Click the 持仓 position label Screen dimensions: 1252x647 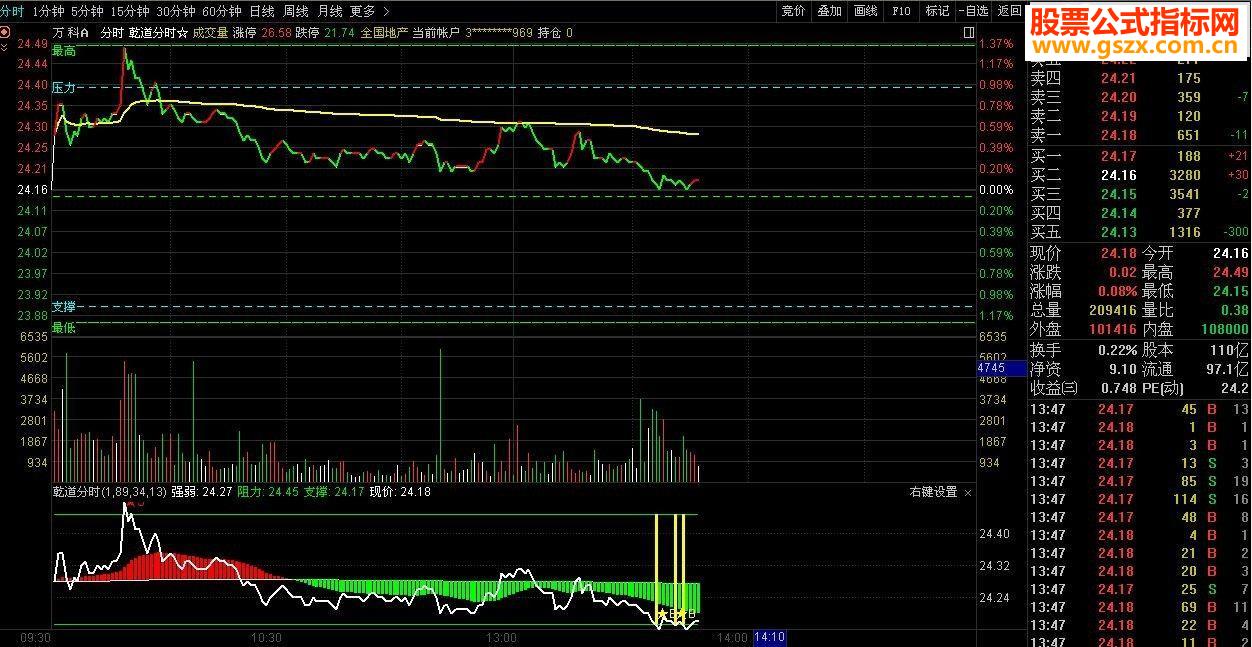pos(550,32)
